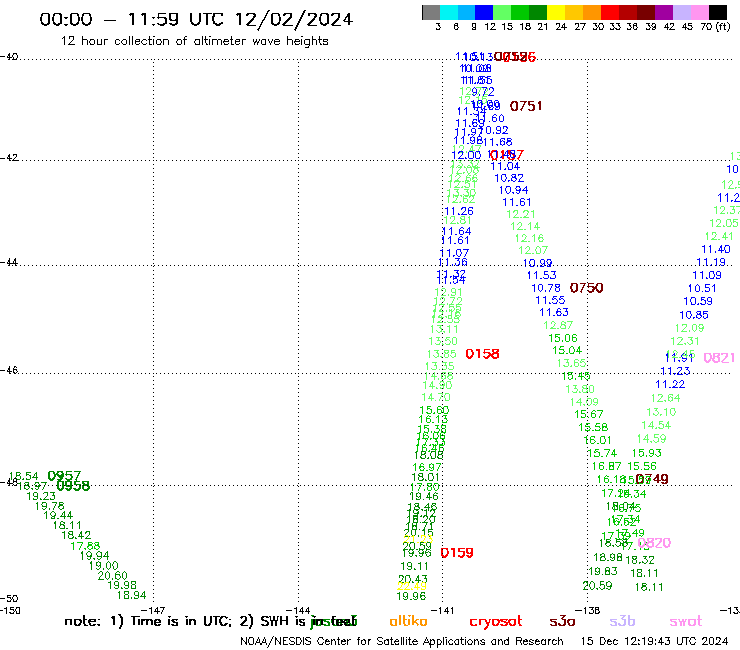Click the scale label '70 (ft)'
This screenshot has height=650, width=740.
click(715, 26)
